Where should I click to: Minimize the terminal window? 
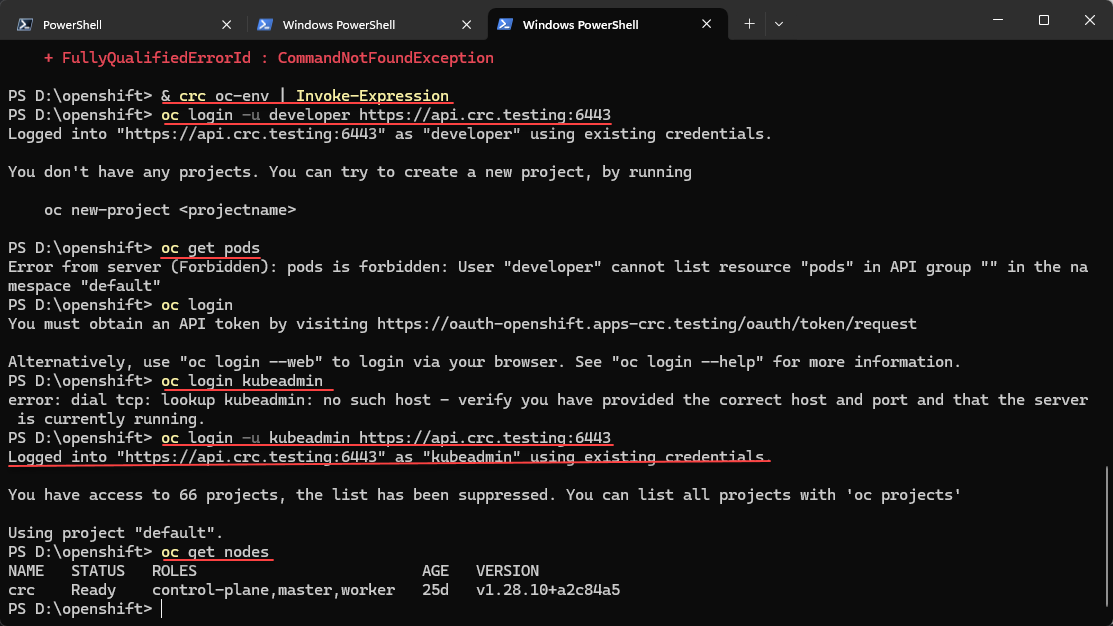pyautogui.click(x=997, y=20)
